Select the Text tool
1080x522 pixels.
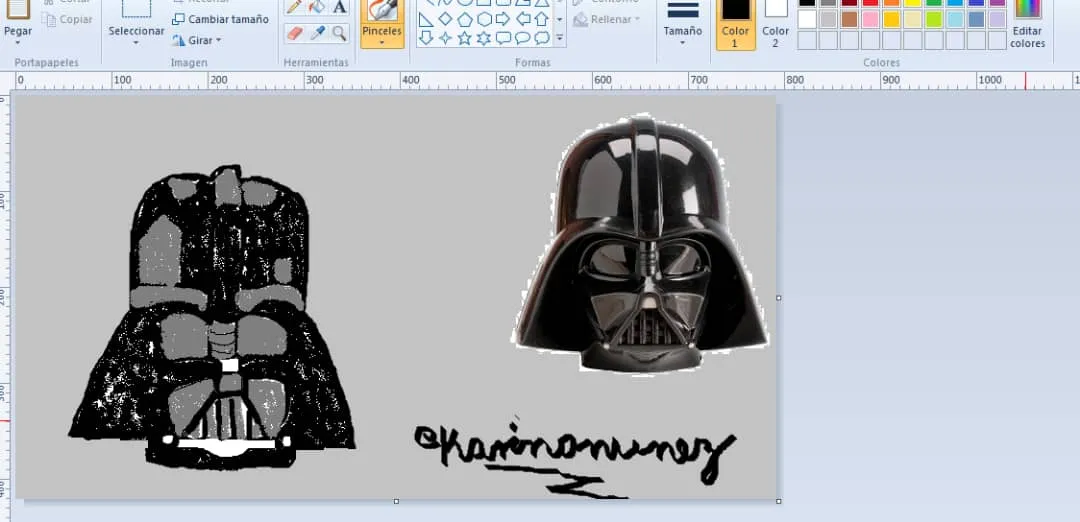(339, 7)
